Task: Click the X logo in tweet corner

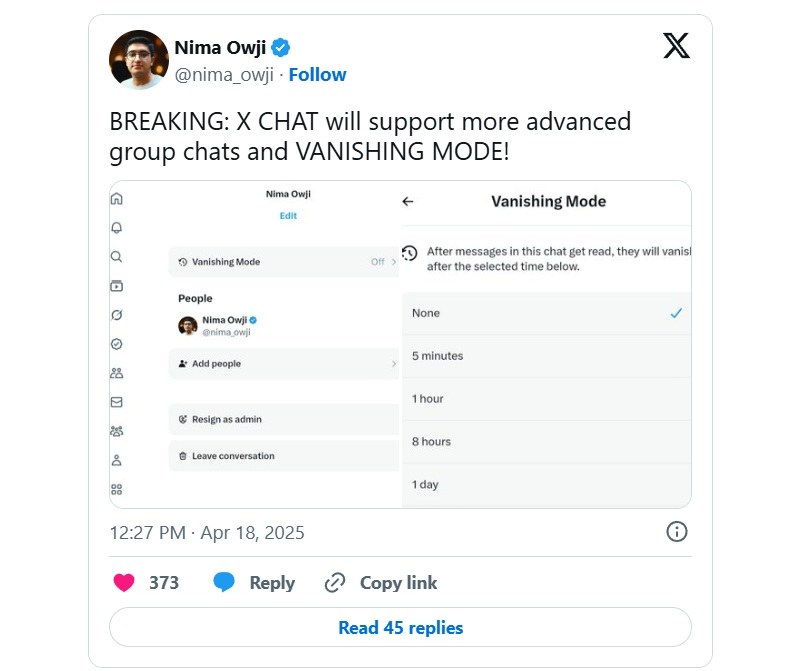Action: coord(676,45)
